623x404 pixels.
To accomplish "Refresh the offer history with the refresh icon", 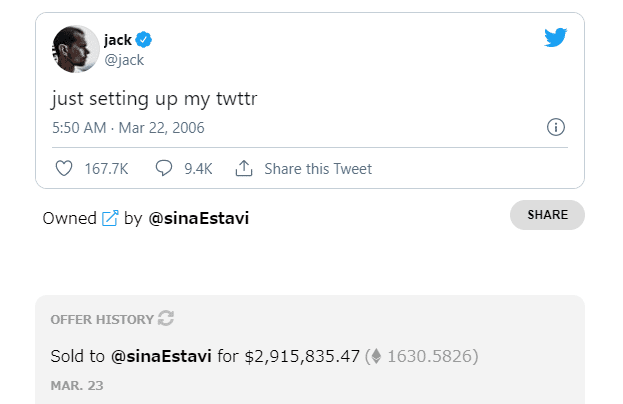I will click(166, 319).
